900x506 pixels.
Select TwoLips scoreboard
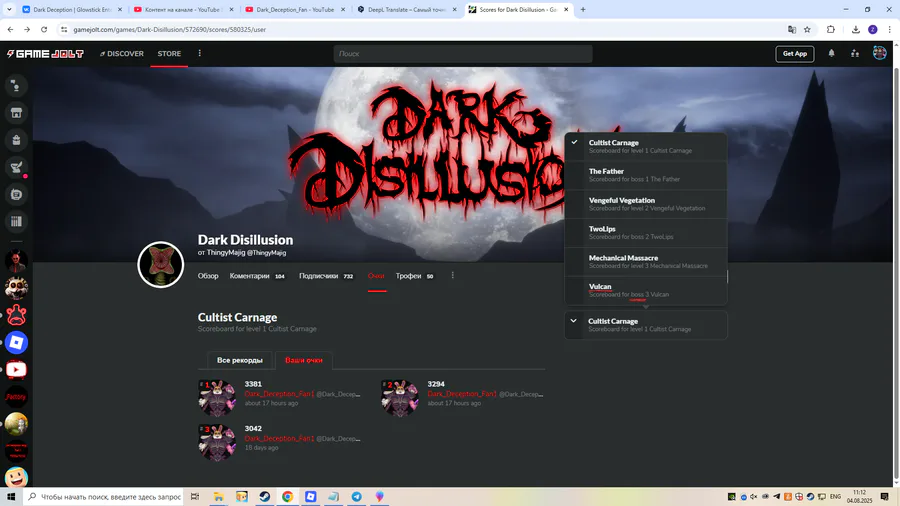(646, 232)
